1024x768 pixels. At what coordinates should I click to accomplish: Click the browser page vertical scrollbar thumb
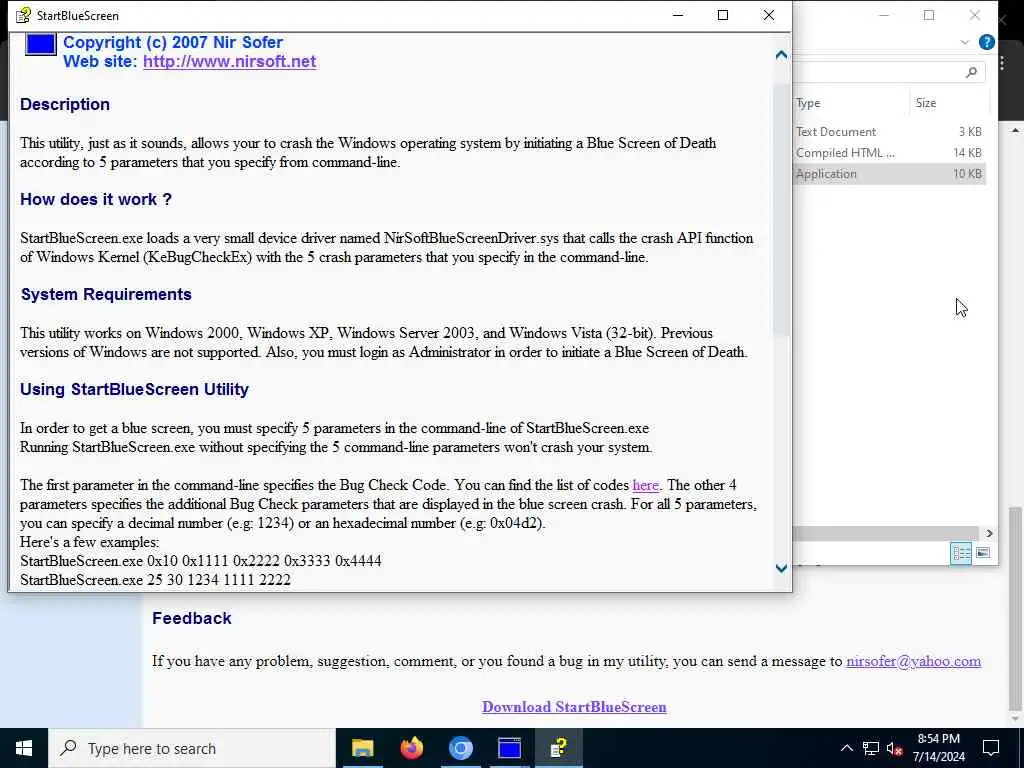1015,609
